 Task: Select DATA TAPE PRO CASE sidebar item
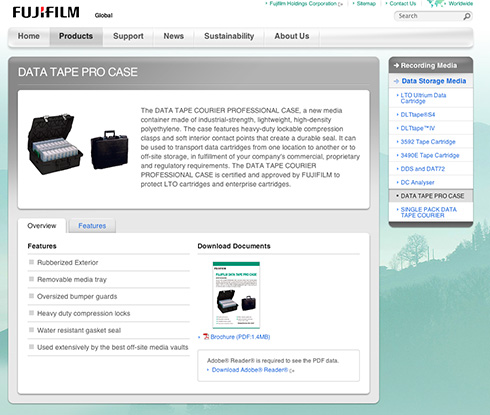click(x=431, y=196)
